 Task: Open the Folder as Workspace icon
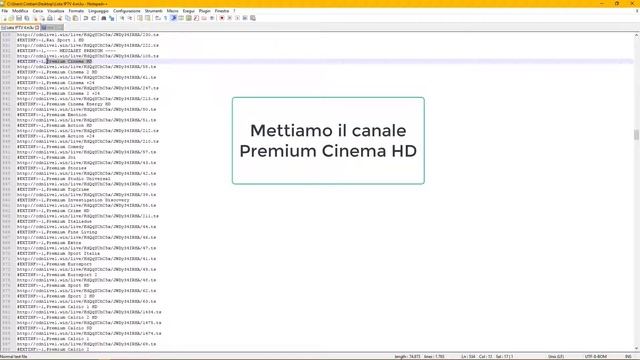click(x=204, y=18)
